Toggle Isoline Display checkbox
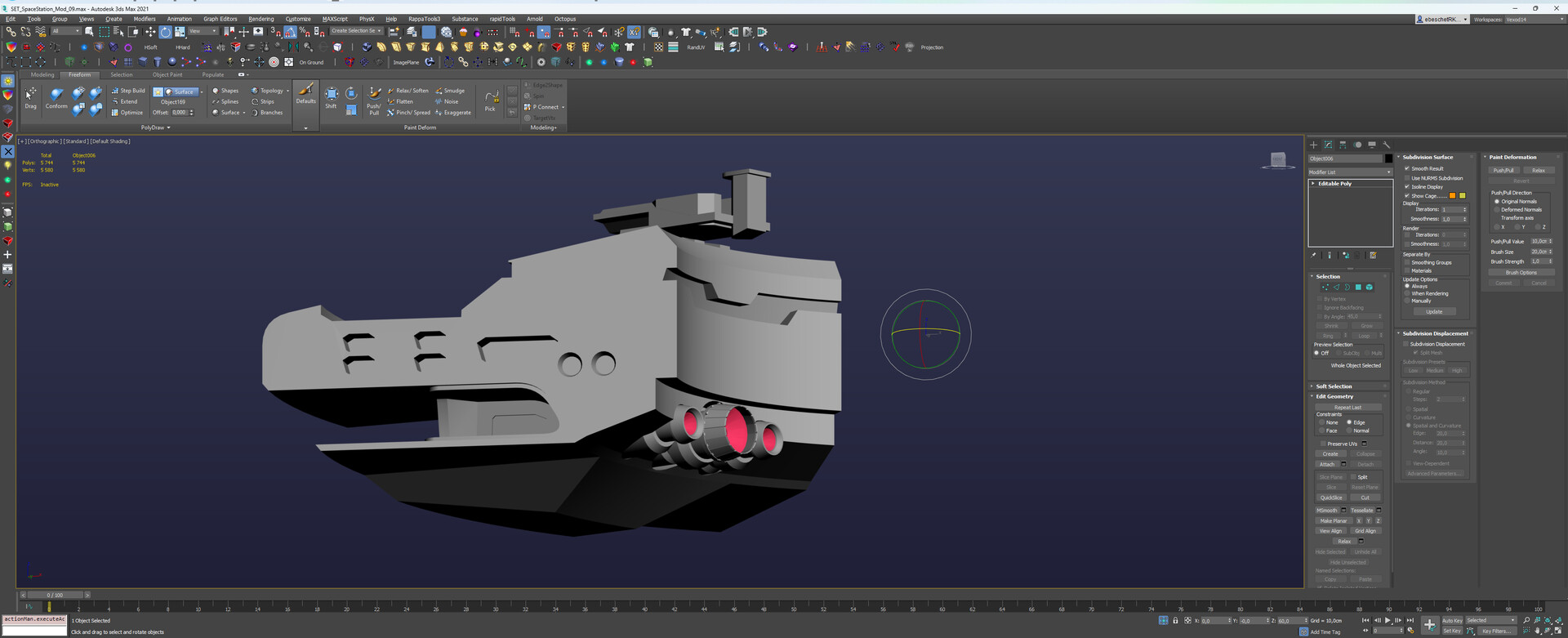Viewport: 1568px width, 638px height. [1407, 187]
